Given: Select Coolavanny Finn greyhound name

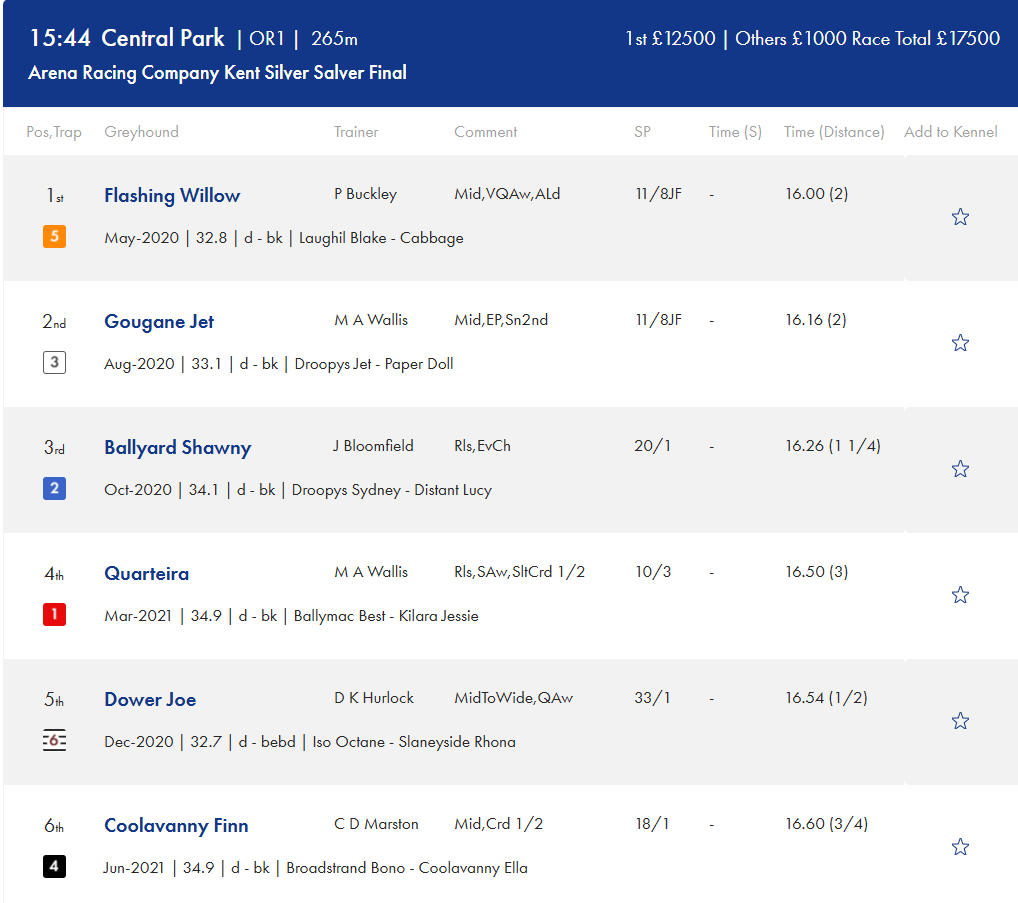Looking at the screenshot, I should coord(176,825).
